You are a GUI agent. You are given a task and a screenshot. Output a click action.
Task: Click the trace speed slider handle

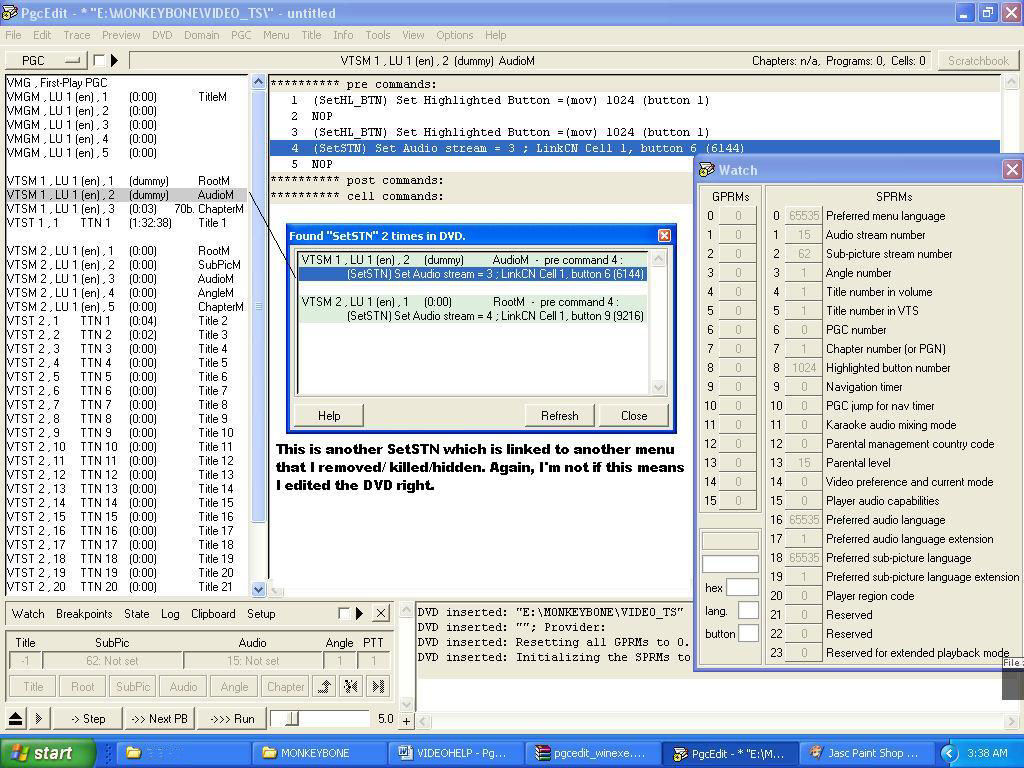[x=293, y=719]
